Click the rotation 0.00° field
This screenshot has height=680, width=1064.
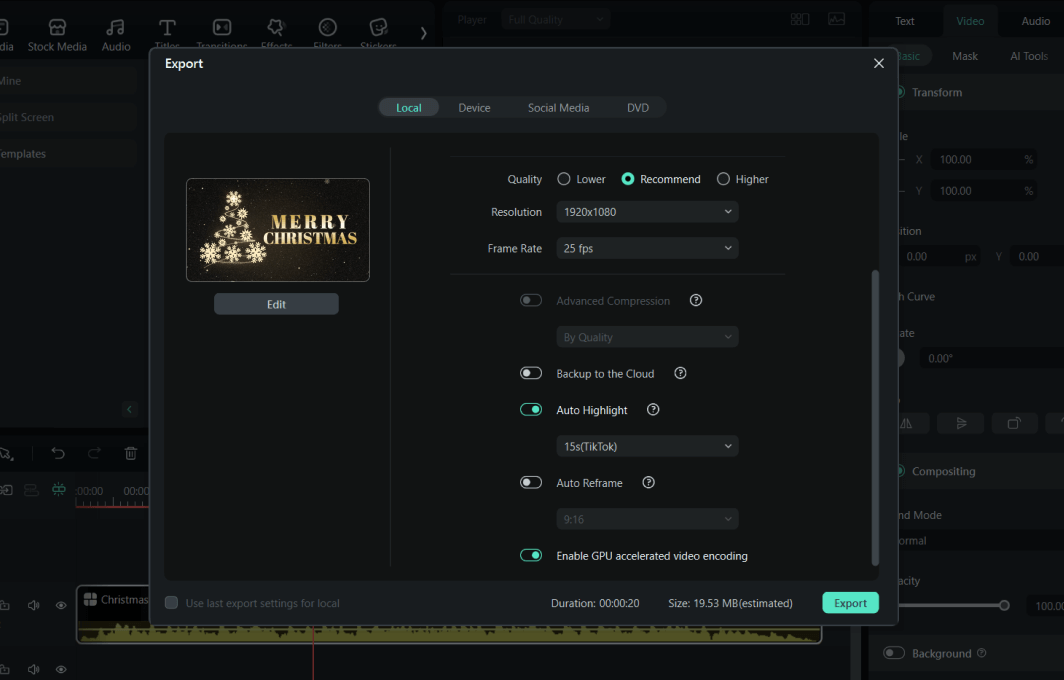991,358
